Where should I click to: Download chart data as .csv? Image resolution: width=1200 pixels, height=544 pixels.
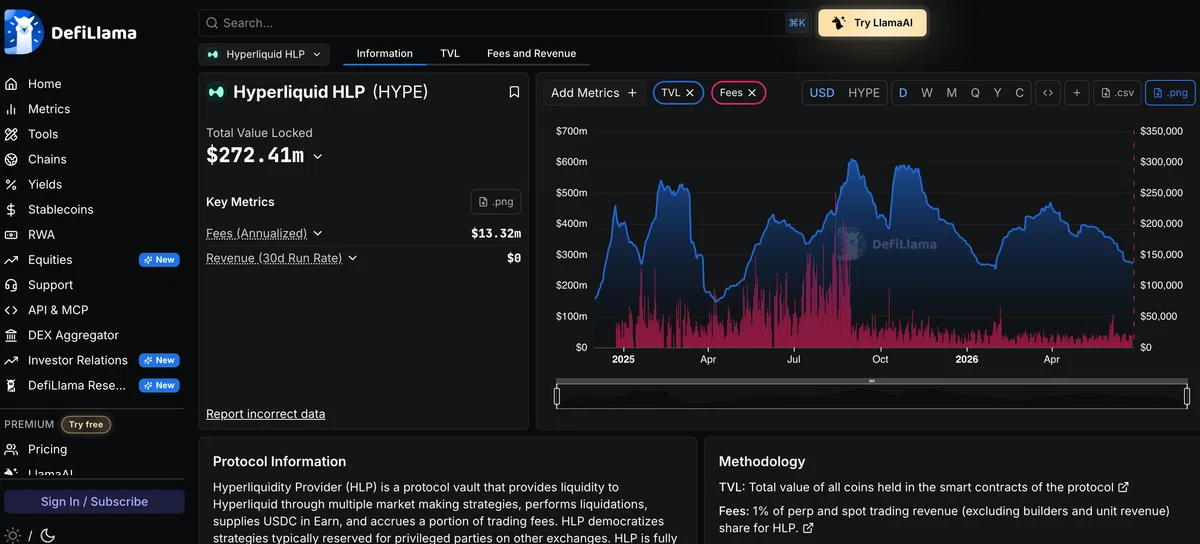tap(1117, 93)
